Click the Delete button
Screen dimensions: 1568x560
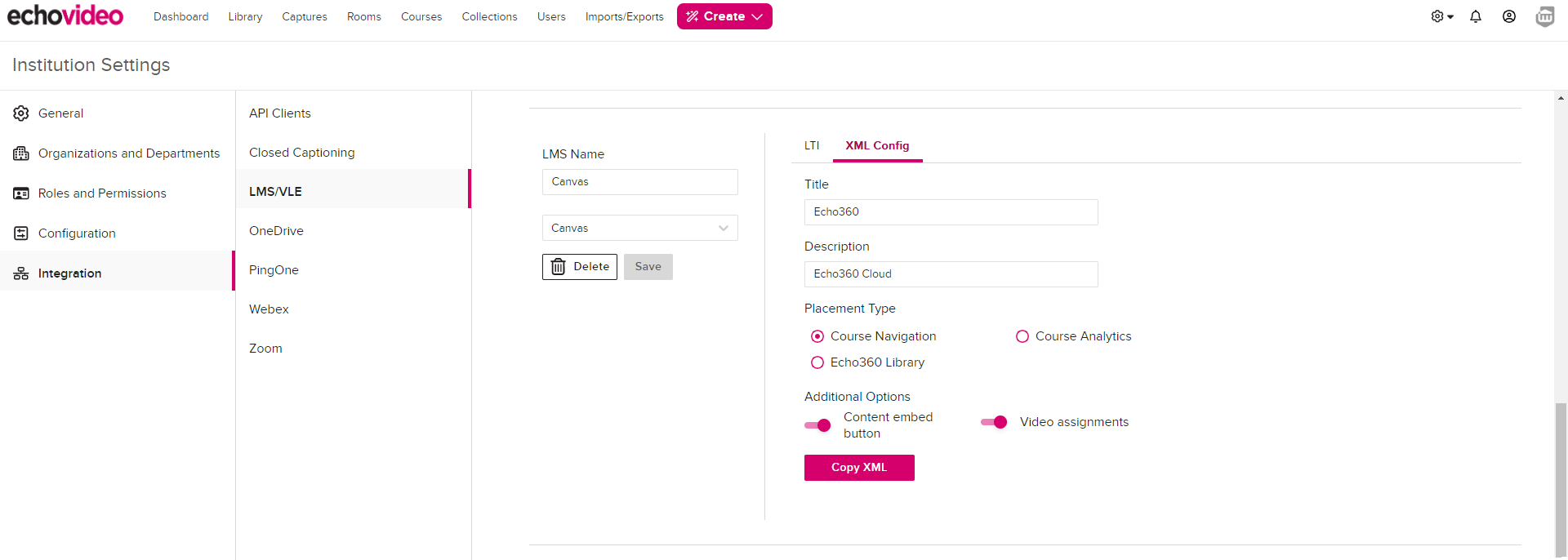[x=580, y=267]
